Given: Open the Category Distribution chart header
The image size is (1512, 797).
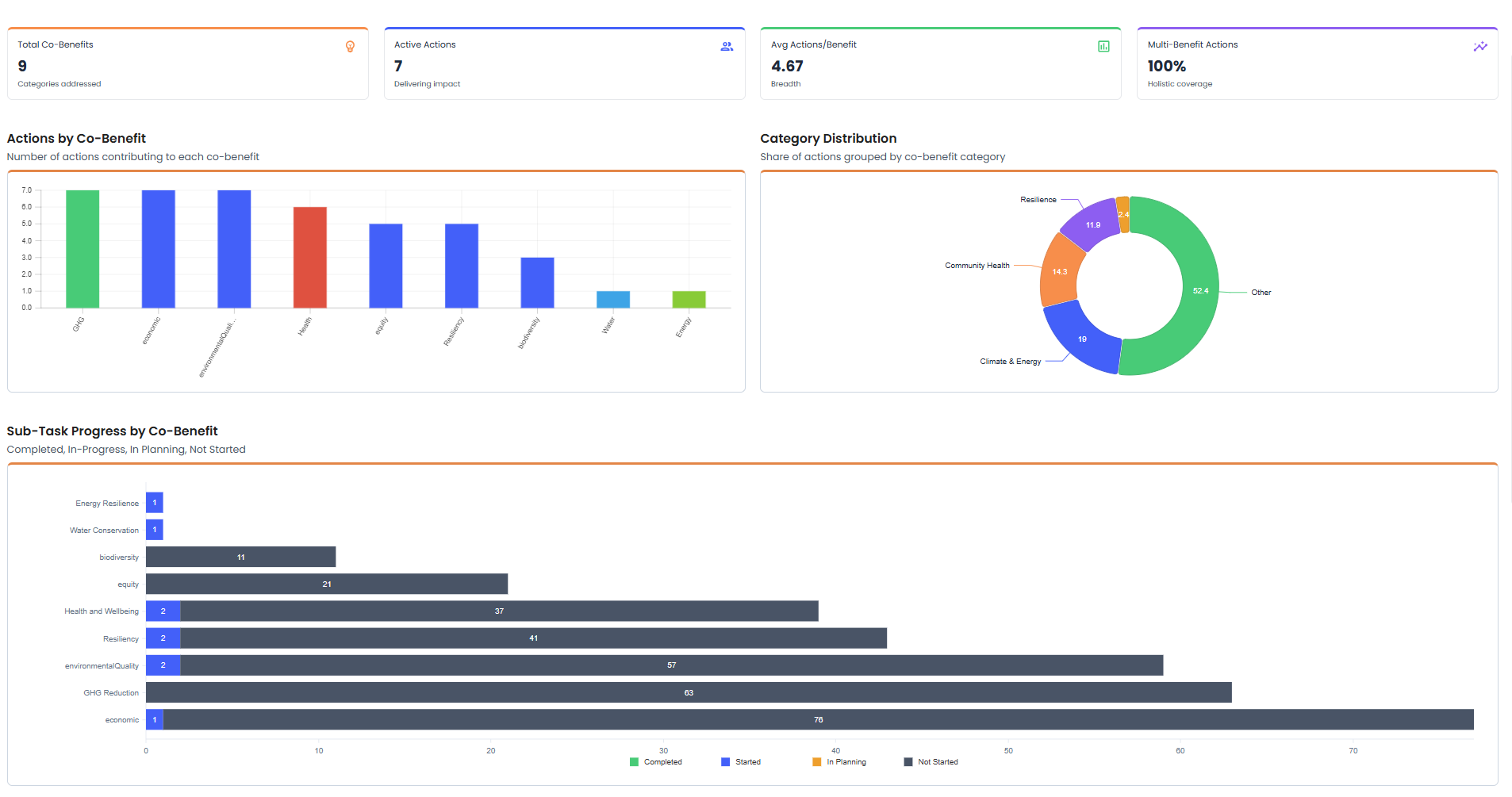Looking at the screenshot, I should 828,138.
